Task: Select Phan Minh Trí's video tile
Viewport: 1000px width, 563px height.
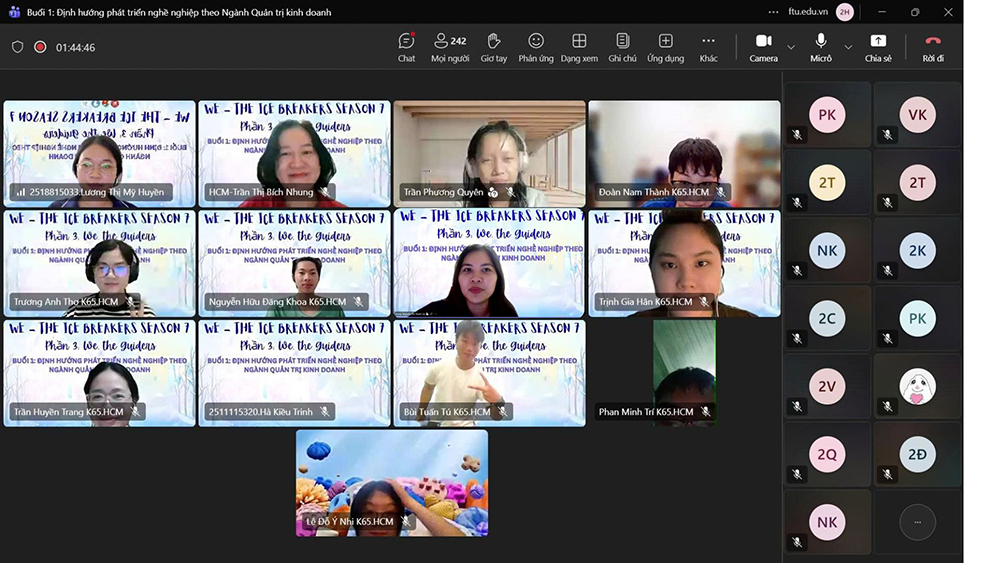Action: point(684,373)
